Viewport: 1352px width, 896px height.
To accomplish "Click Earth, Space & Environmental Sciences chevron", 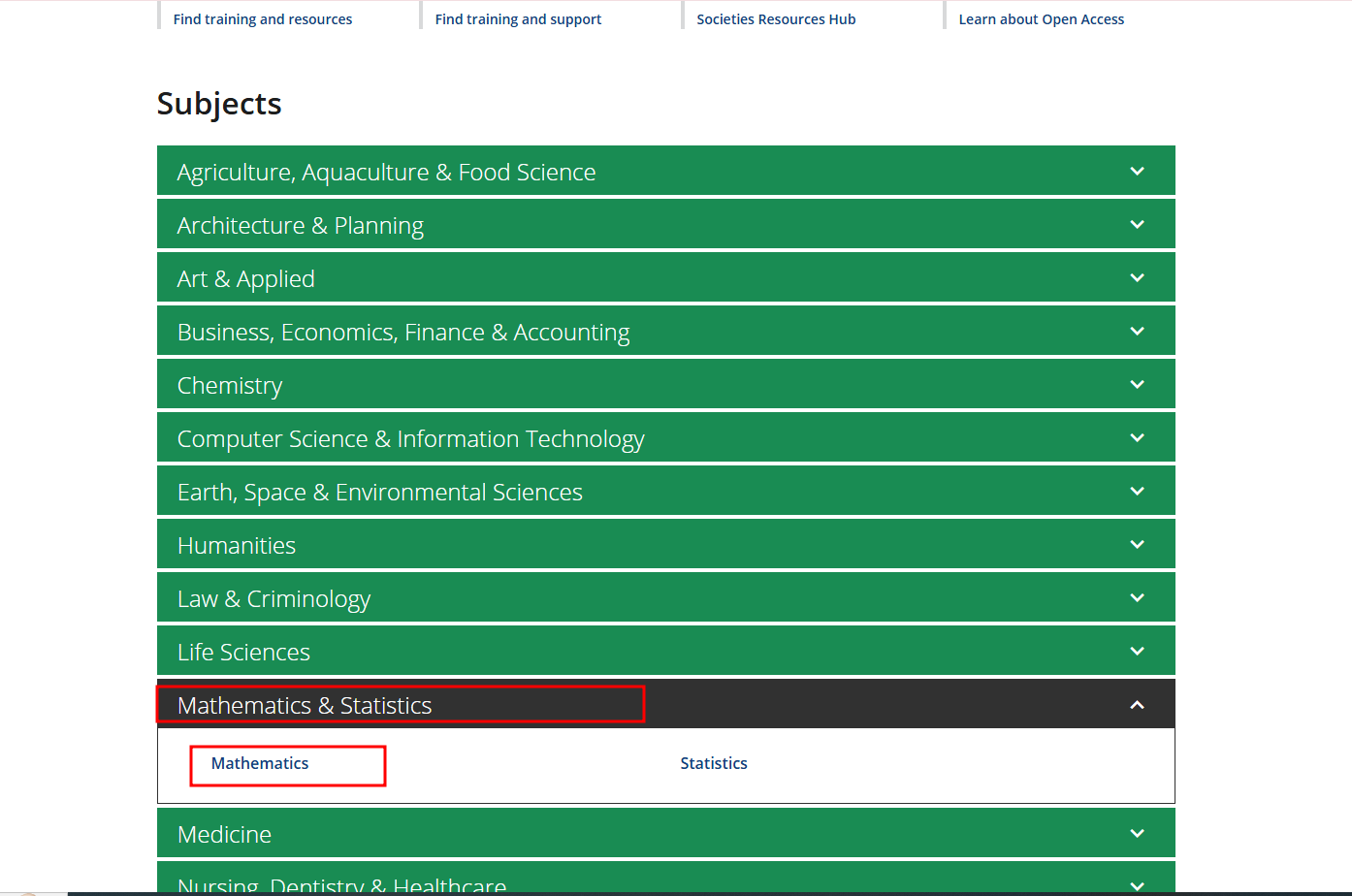I will tap(1137, 492).
